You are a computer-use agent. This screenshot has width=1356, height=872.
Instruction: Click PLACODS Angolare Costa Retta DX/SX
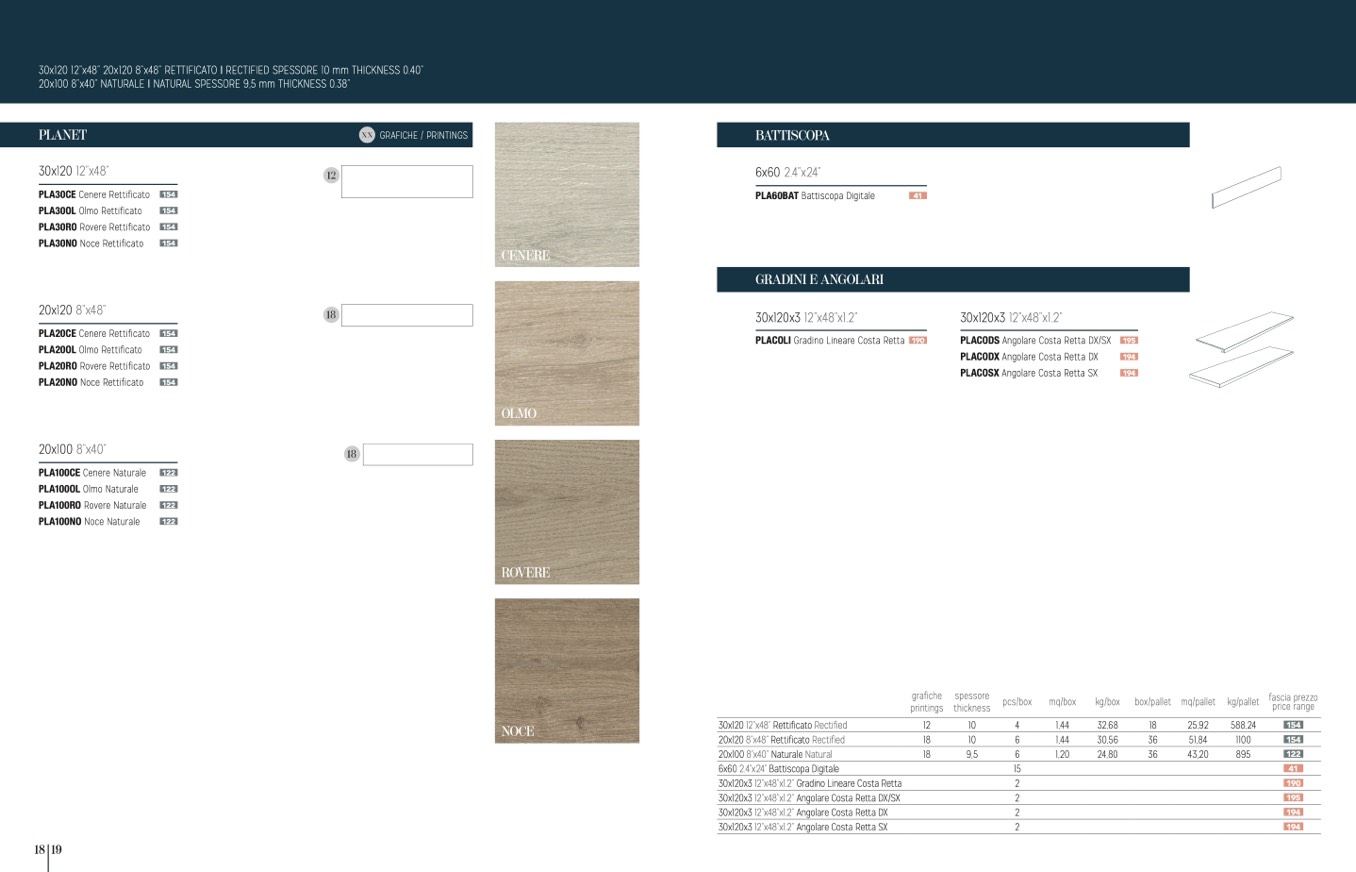[x=1035, y=341]
